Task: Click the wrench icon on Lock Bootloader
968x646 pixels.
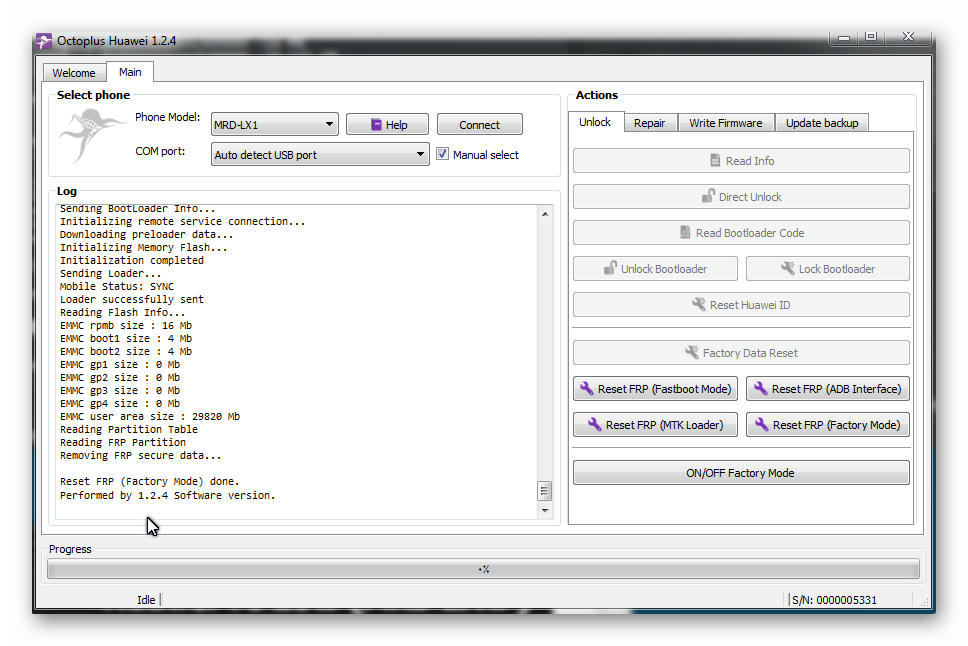Action: [788, 268]
